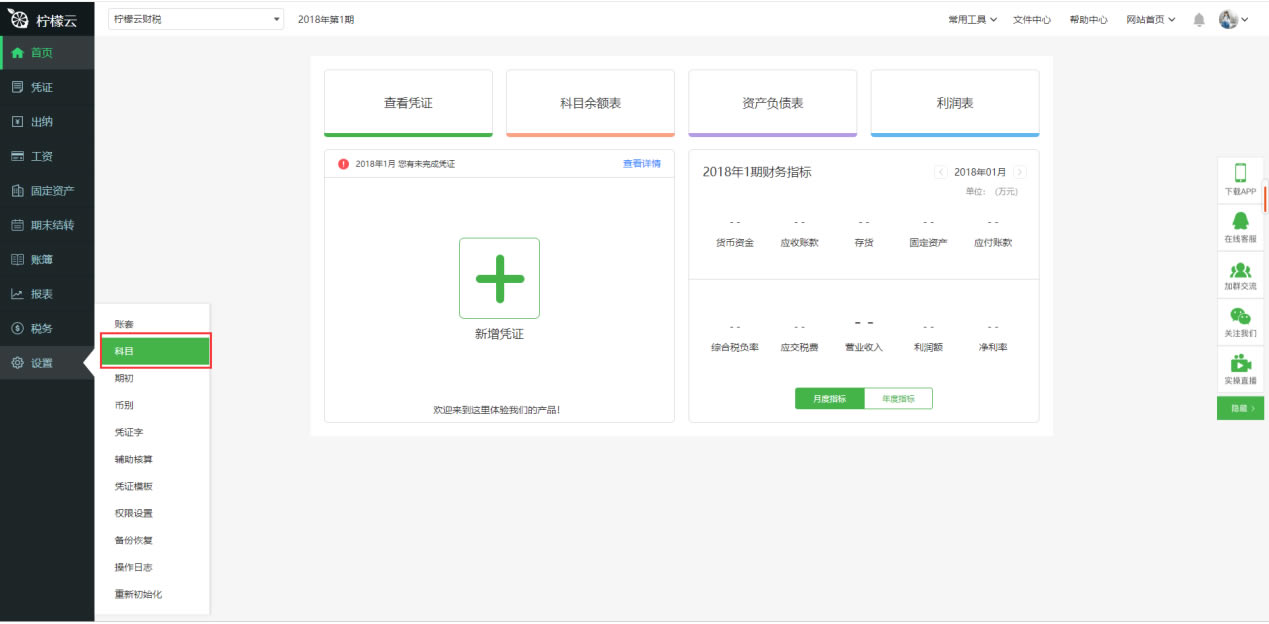Click the 查看详情 link for unfinished vouchers

point(641,162)
